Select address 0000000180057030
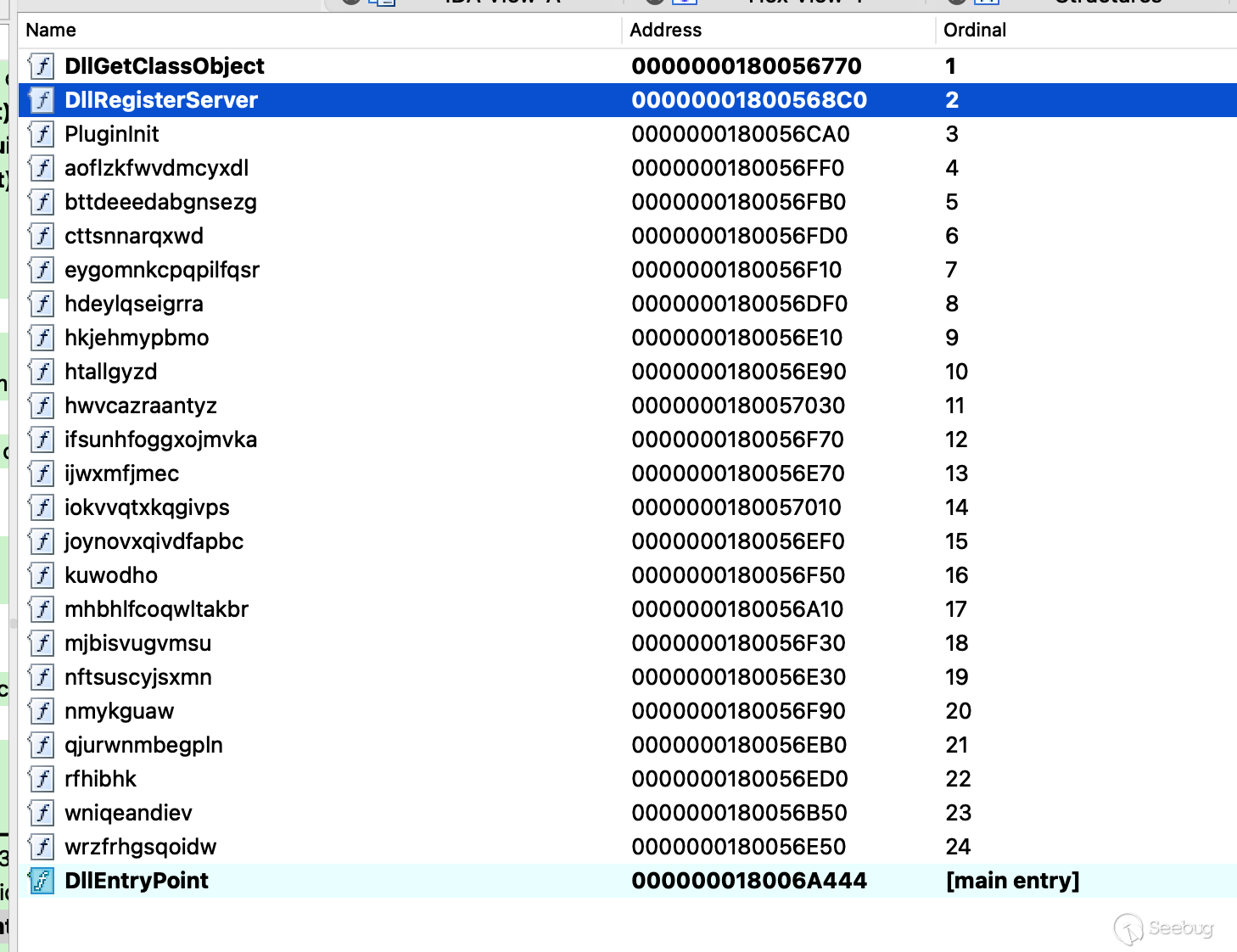1237x952 pixels. click(x=738, y=405)
